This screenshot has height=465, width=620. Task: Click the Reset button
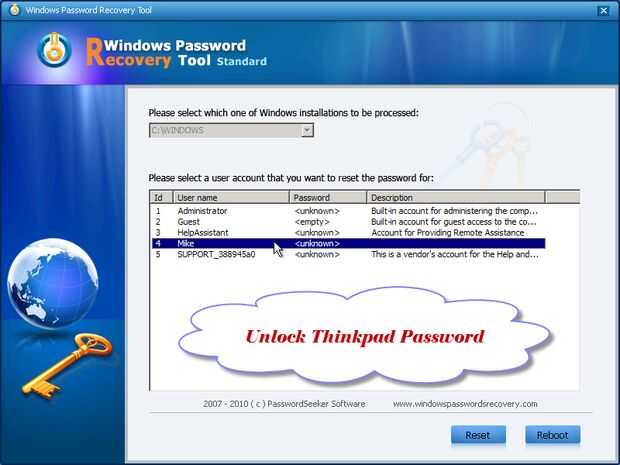[478, 435]
